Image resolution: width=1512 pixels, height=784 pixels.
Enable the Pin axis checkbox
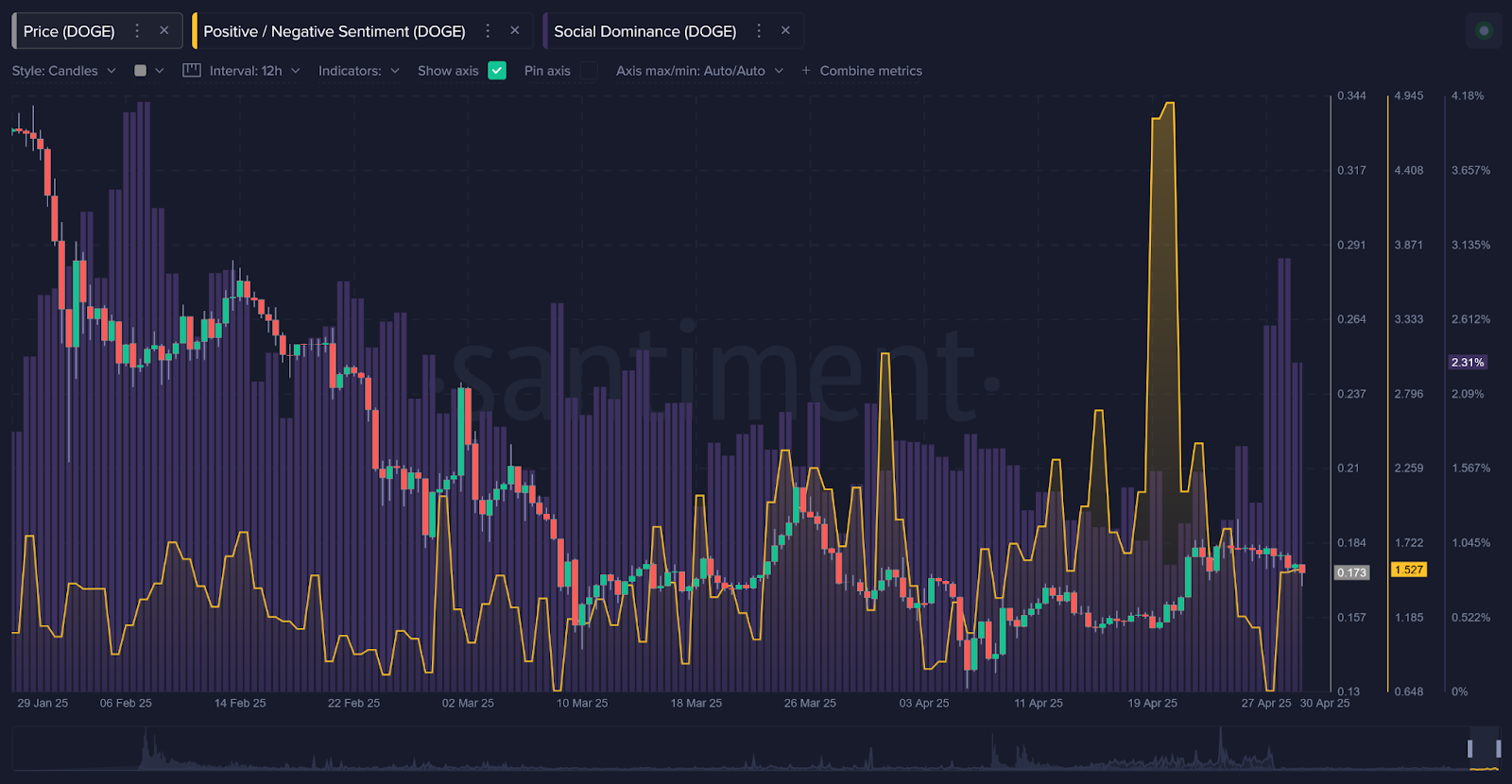pyautogui.click(x=589, y=71)
